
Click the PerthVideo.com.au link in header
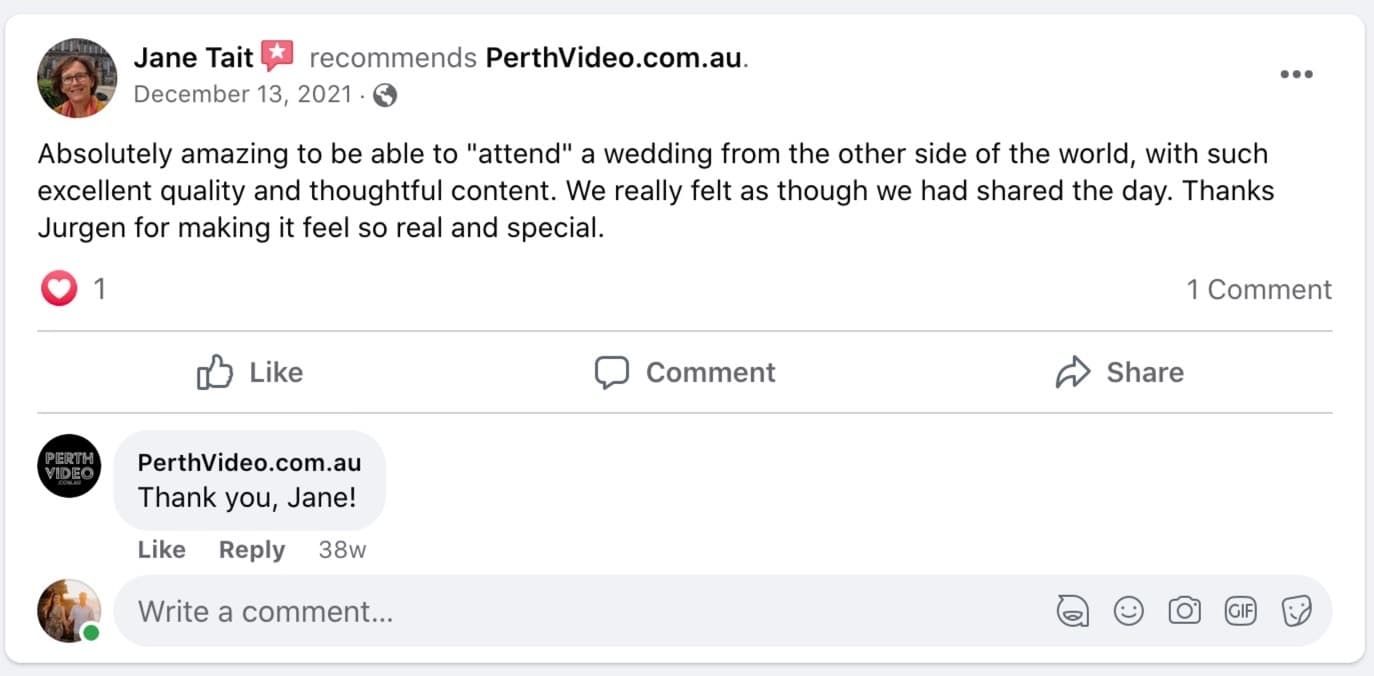(614, 58)
